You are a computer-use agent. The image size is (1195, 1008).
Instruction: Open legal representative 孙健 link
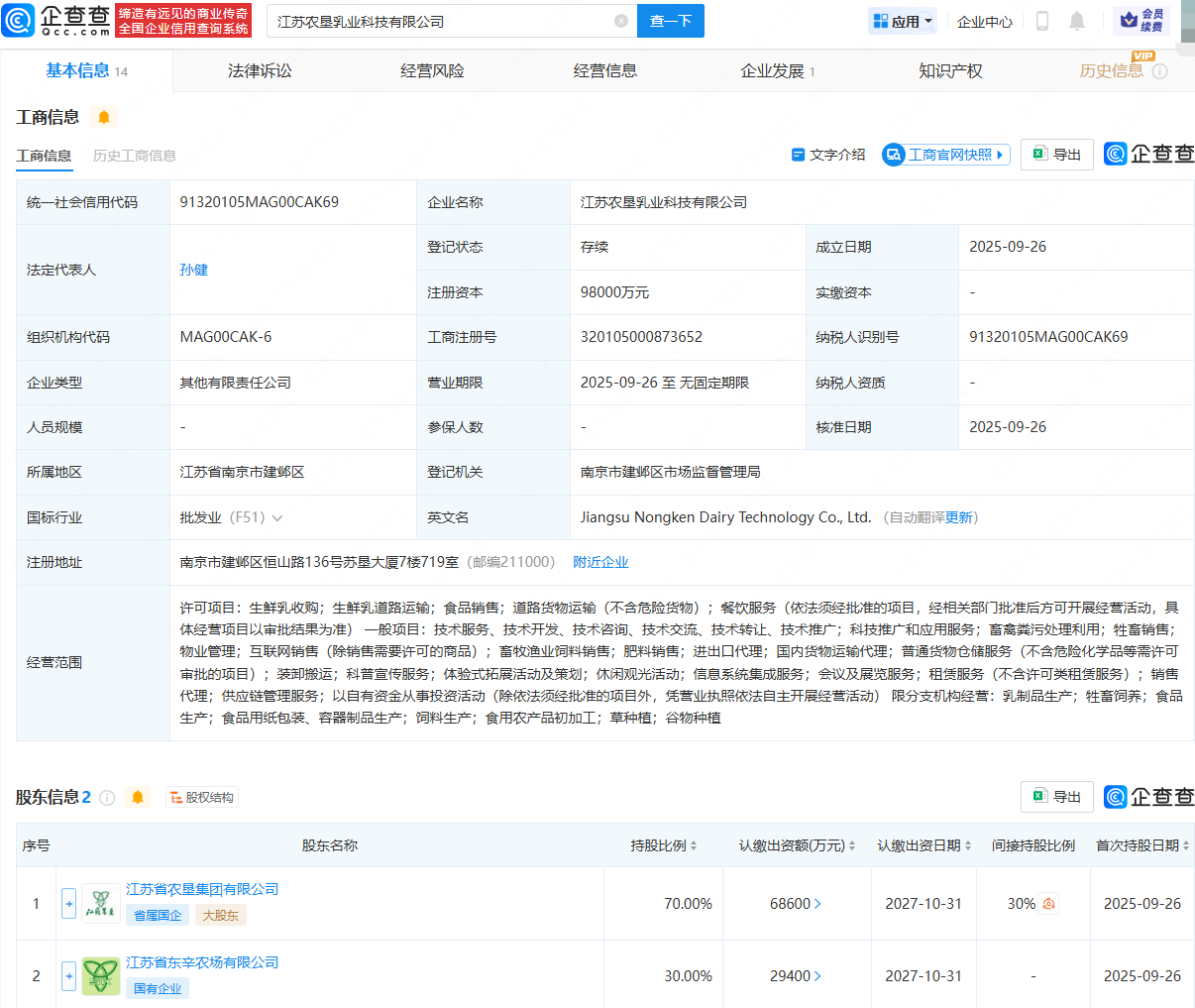click(193, 270)
